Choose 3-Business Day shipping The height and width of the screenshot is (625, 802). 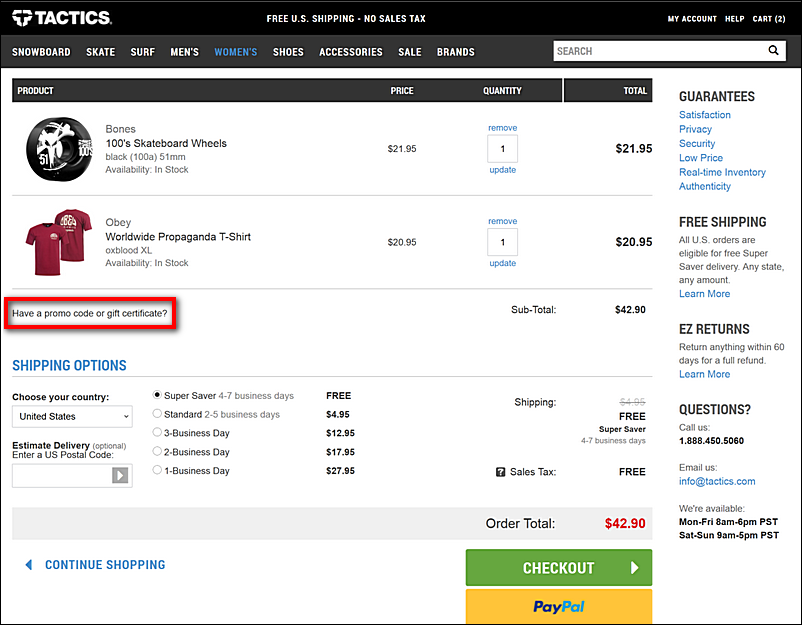[157, 432]
